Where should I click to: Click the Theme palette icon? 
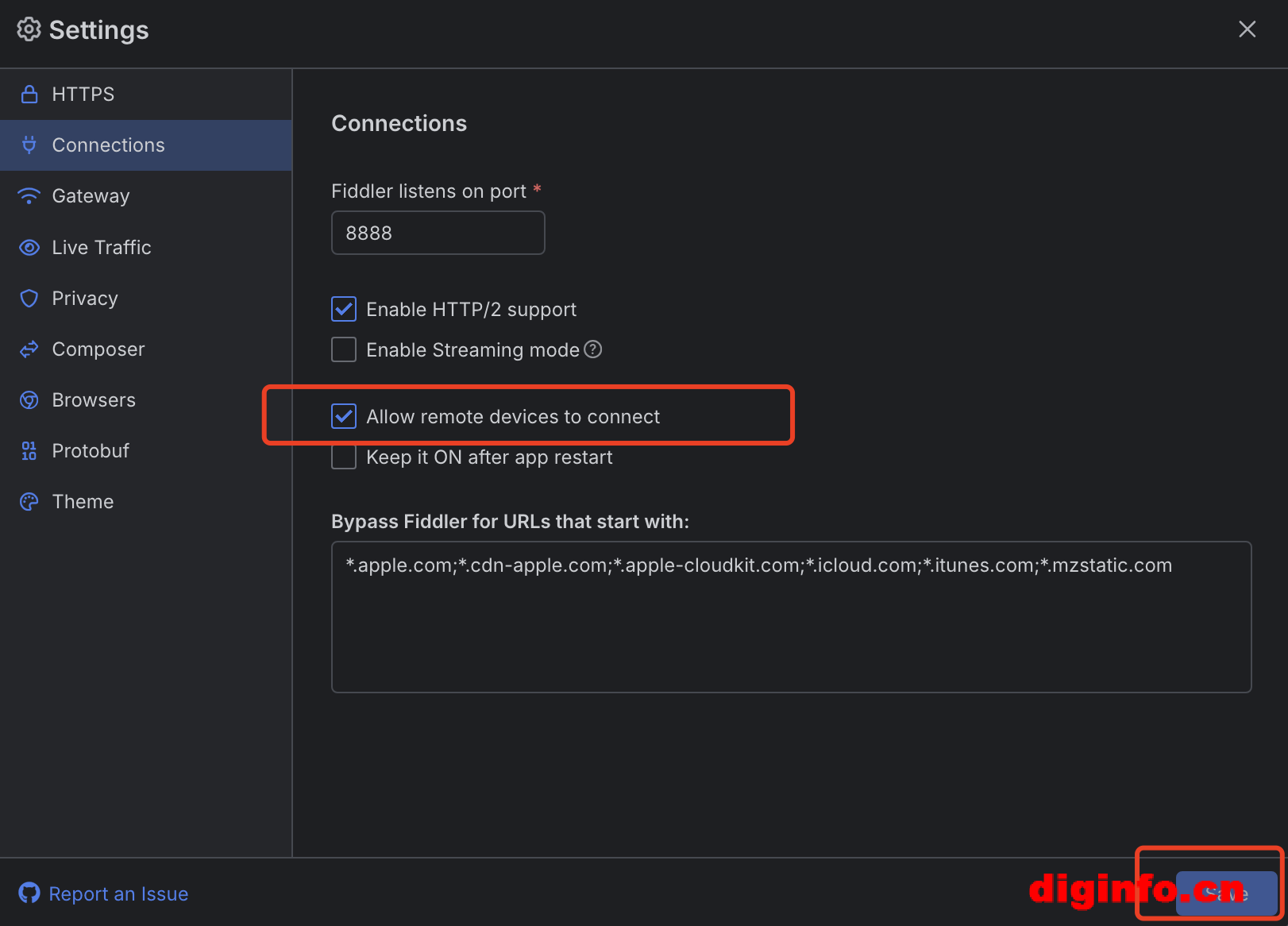pyautogui.click(x=29, y=502)
